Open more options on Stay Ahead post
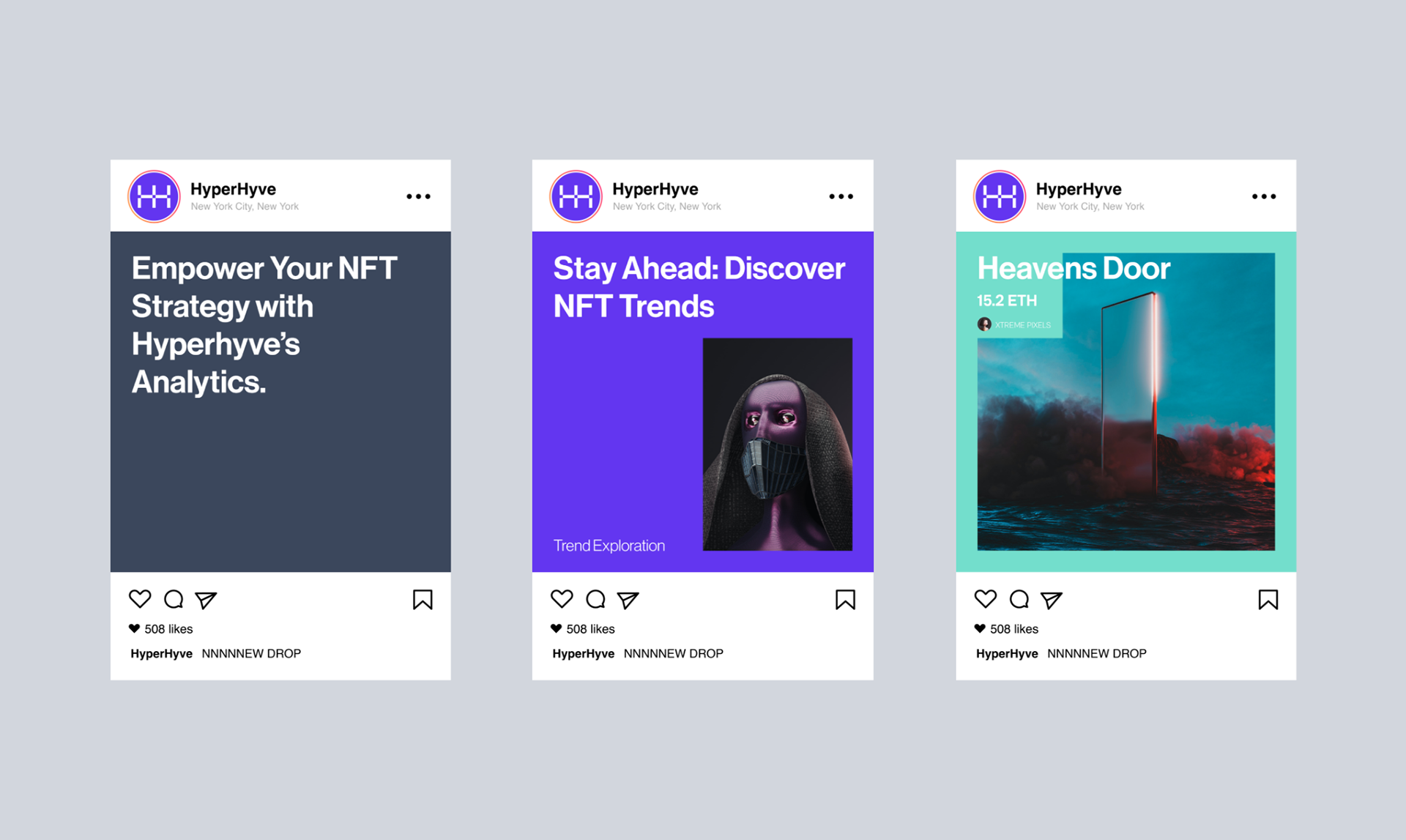1406x840 pixels. click(841, 196)
